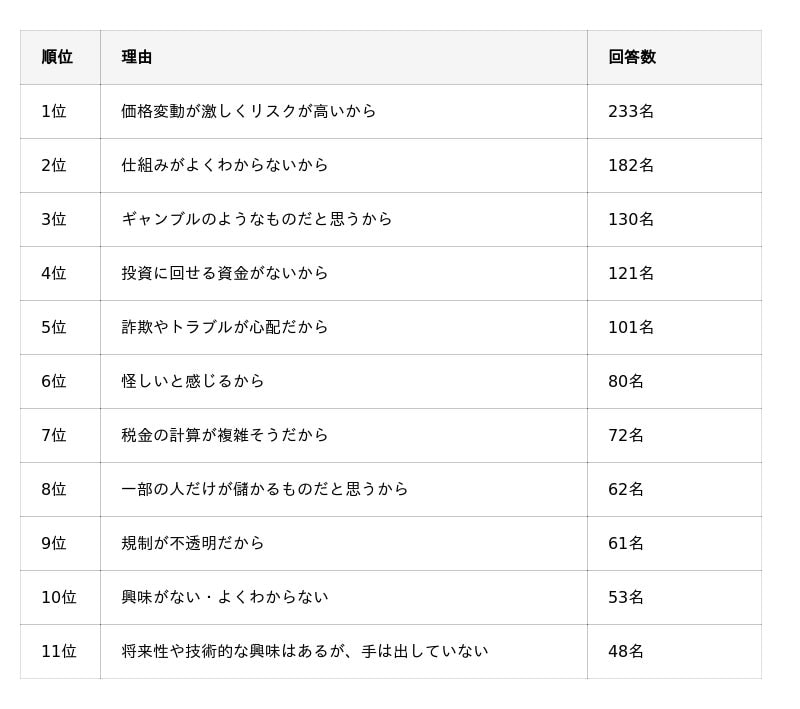This screenshot has width=800, height=709.
Task: Click the 11位 rank cell
Action: 59,651
